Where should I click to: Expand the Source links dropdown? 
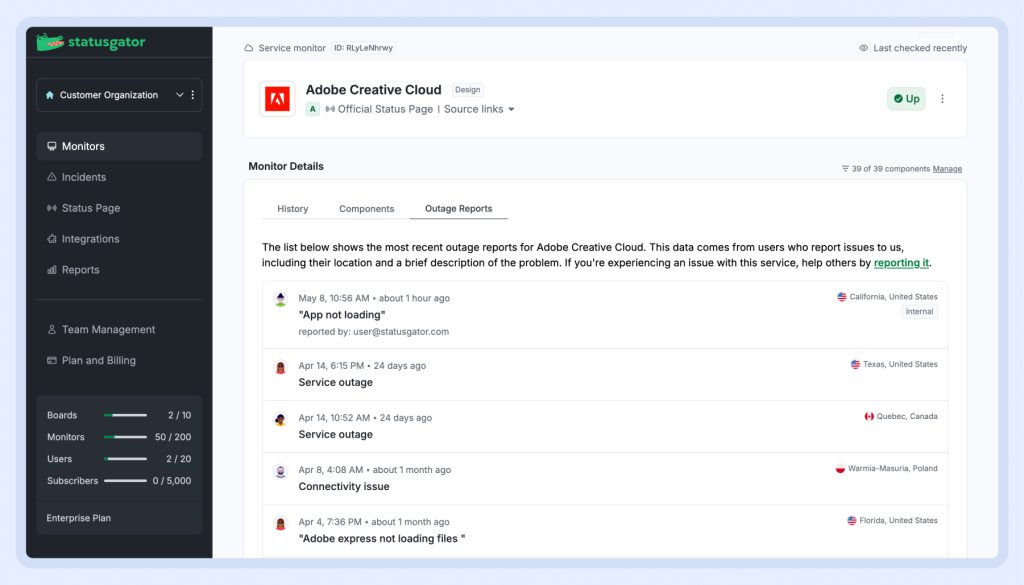pos(479,109)
